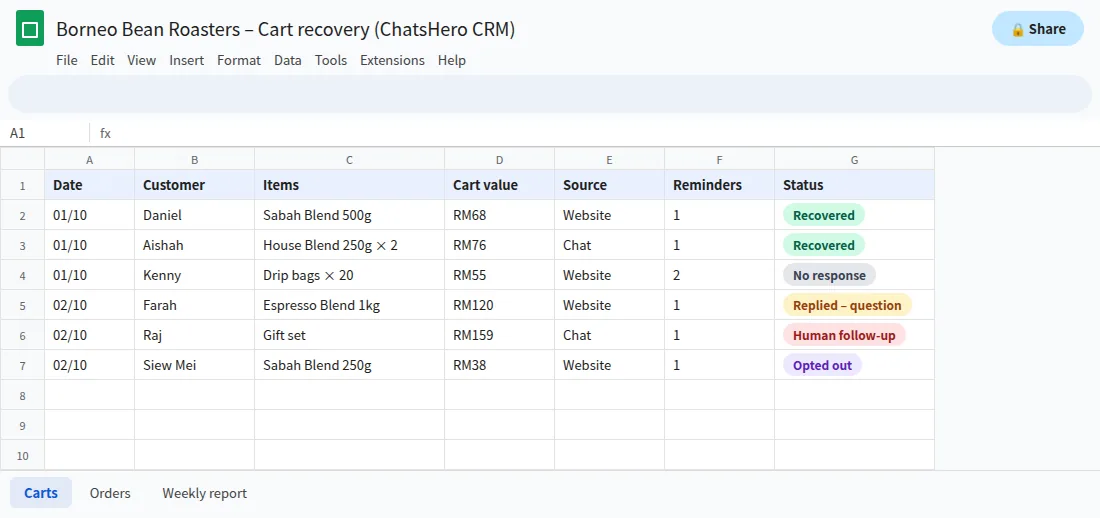This screenshot has width=1100, height=518.
Task: Open the Format menu
Action: click(x=239, y=60)
